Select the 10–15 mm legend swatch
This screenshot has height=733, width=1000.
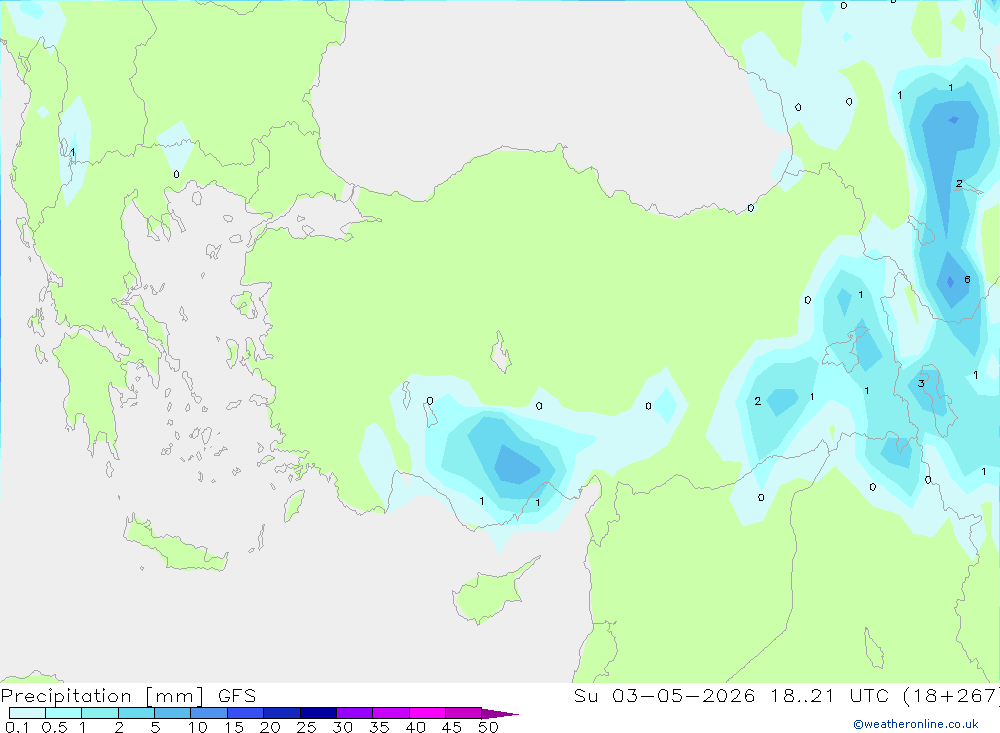[209, 713]
